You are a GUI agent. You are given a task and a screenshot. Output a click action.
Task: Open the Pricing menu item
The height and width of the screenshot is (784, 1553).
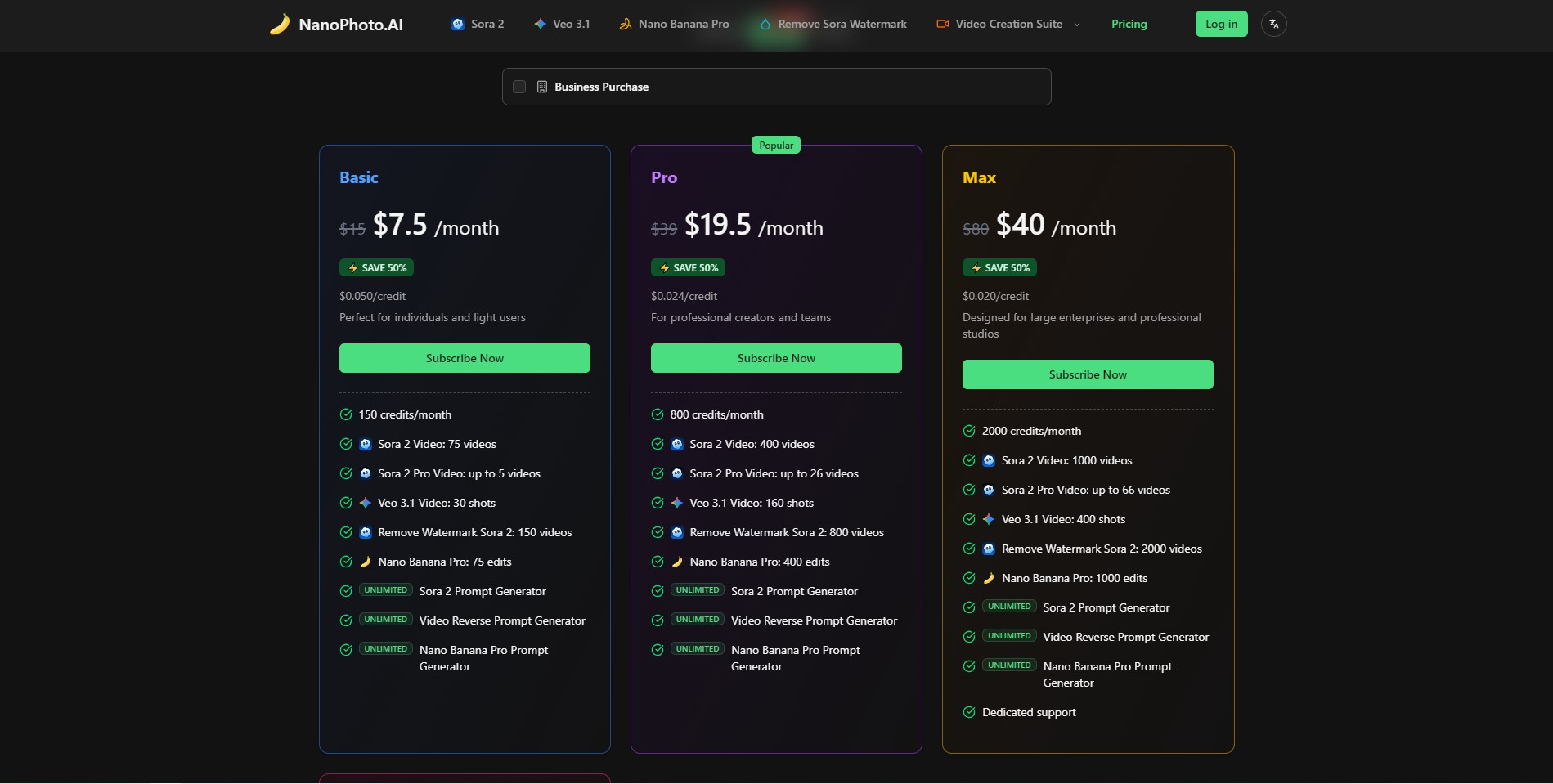click(1129, 24)
